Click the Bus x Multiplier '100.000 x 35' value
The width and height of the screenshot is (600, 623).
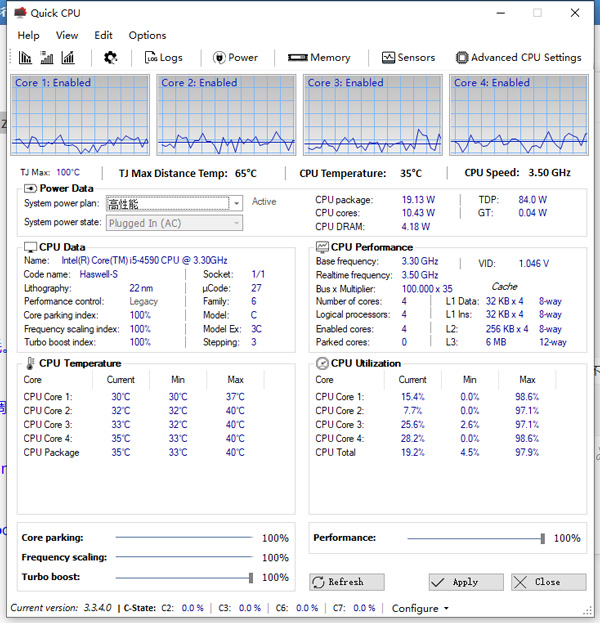click(x=427, y=288)
